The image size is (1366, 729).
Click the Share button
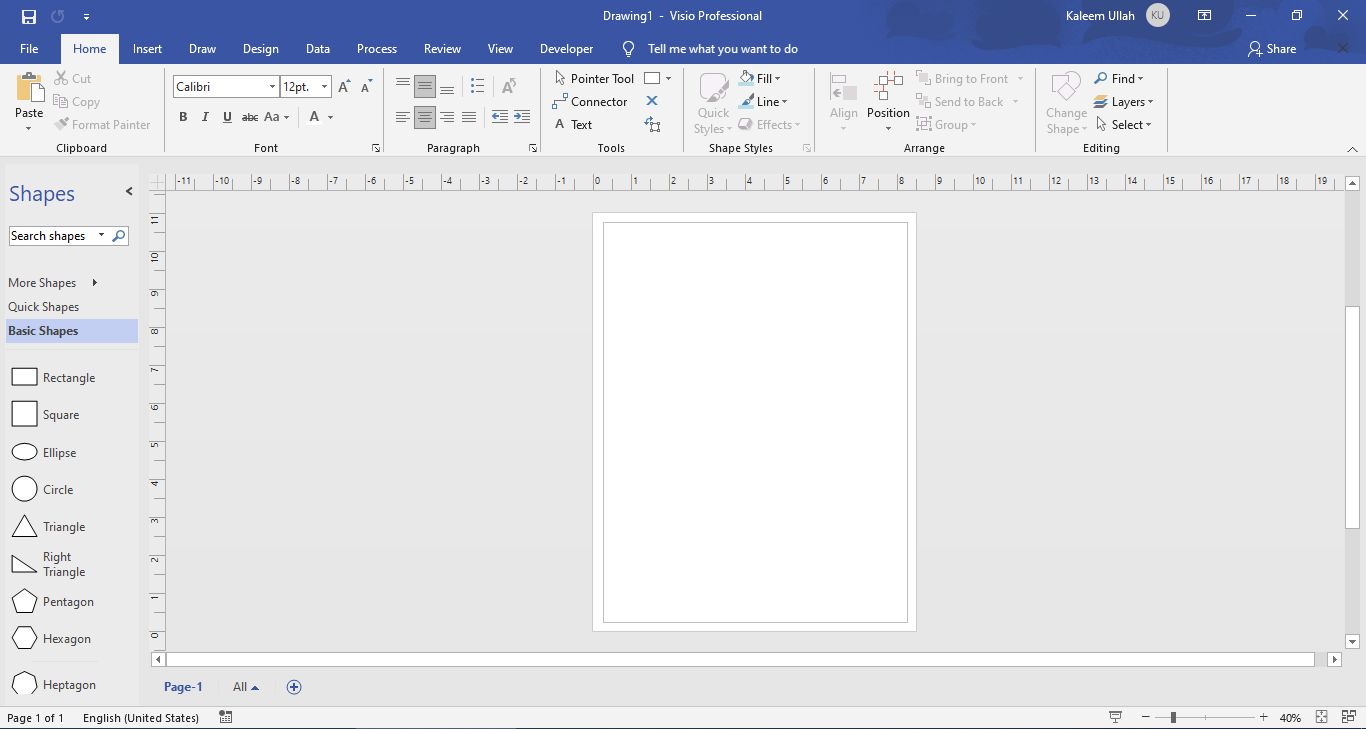coord(1271,48)
